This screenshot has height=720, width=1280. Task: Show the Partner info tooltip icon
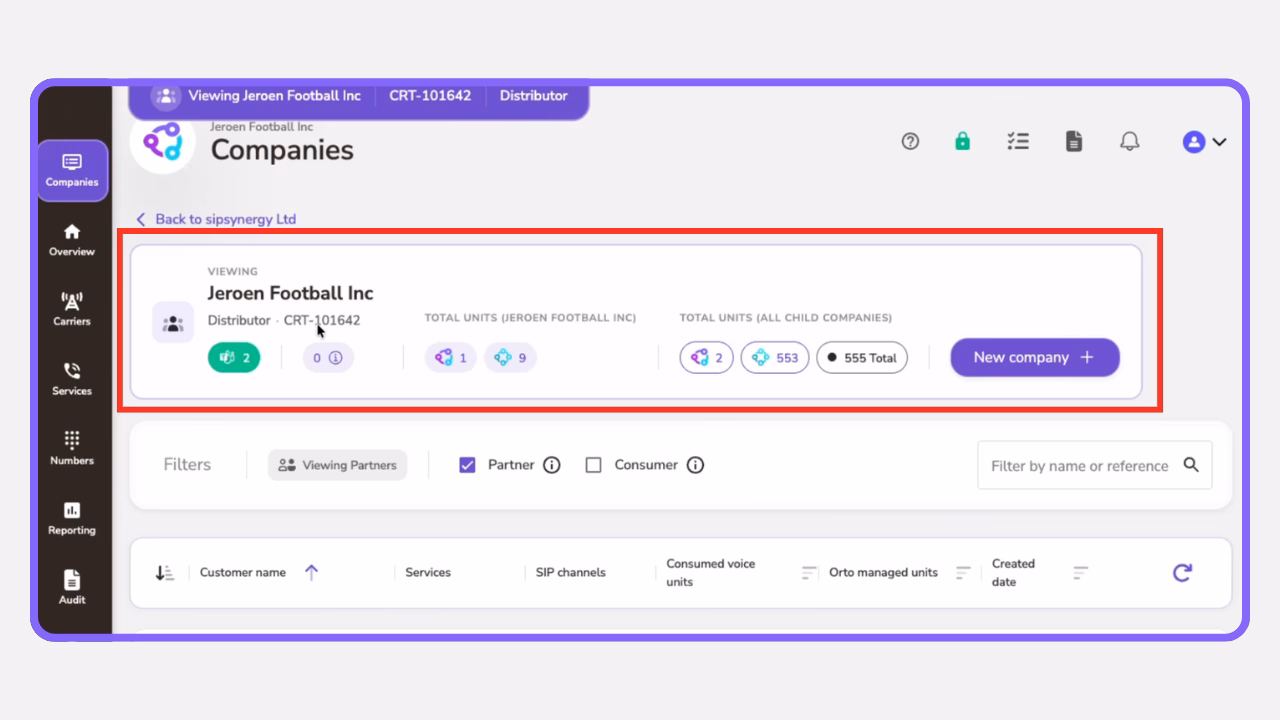(x=552, y=465)
